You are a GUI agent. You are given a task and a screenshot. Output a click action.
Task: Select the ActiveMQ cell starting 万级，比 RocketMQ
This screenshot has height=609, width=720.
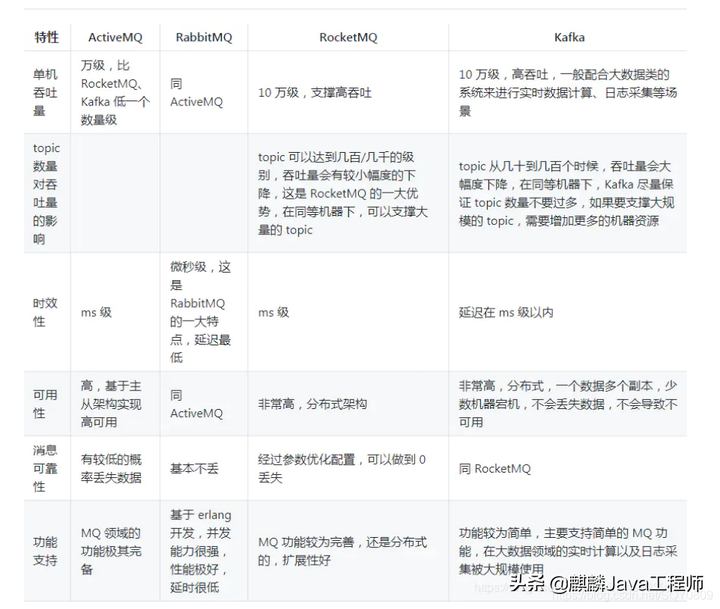(x=115, y=92)
